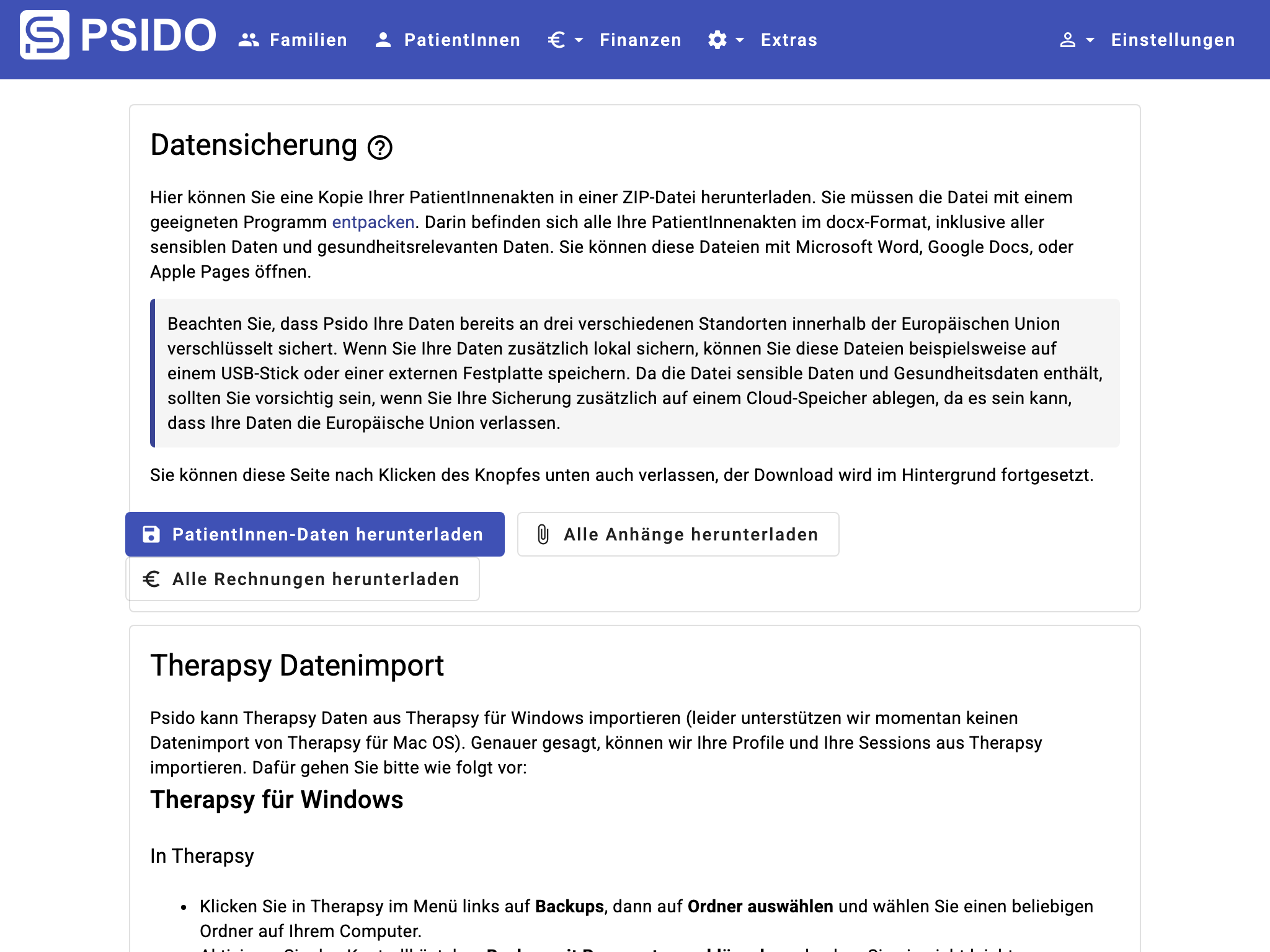1270x952 pixels.
Task: Click the save disk icon
Action: point(151,534)
